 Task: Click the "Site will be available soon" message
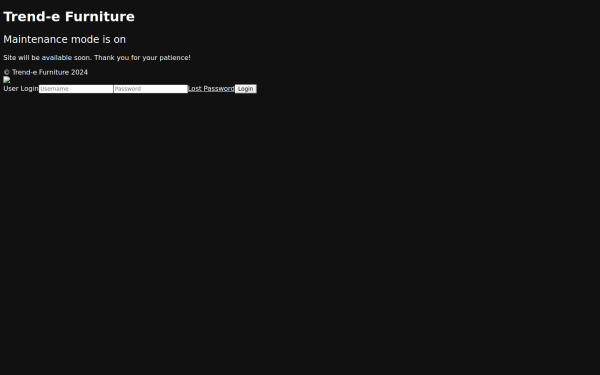[x=97, y=57]
